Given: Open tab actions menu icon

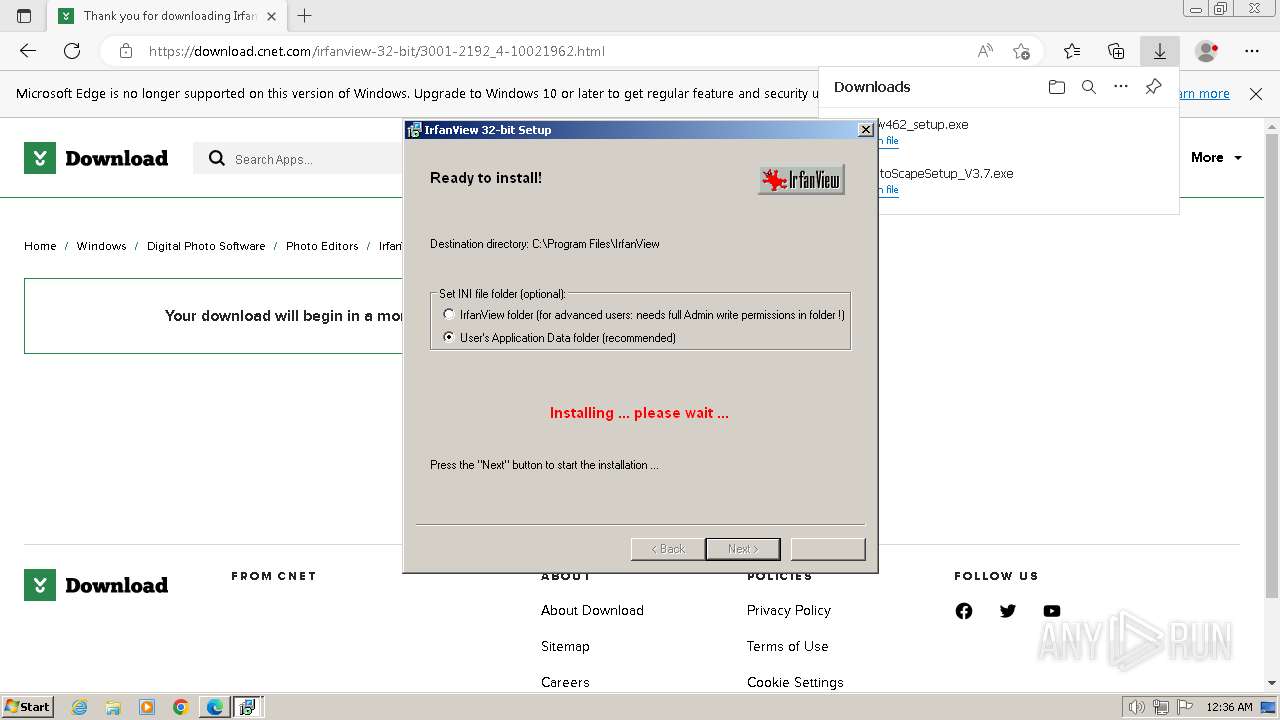Looking at the screenshot, I should point(24,16).
